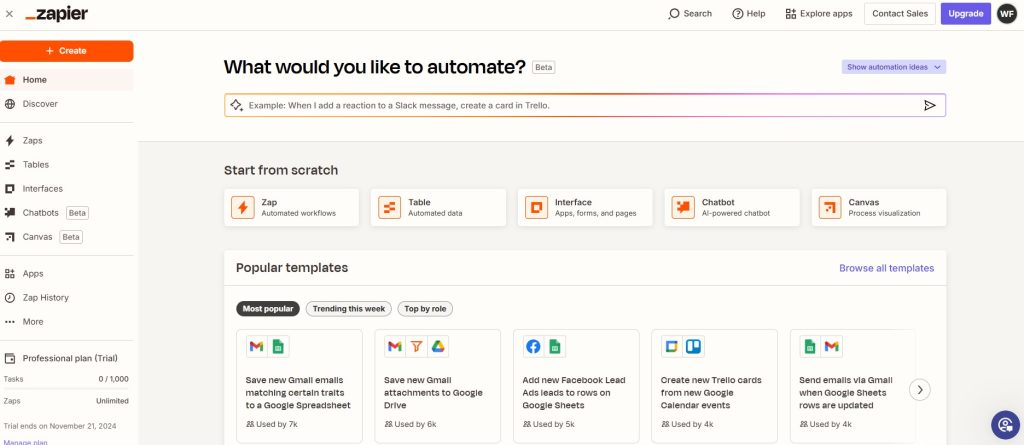Screen dimensions: 1024x445
Task: Click the orange Create button
Action: tap(66, 51)
